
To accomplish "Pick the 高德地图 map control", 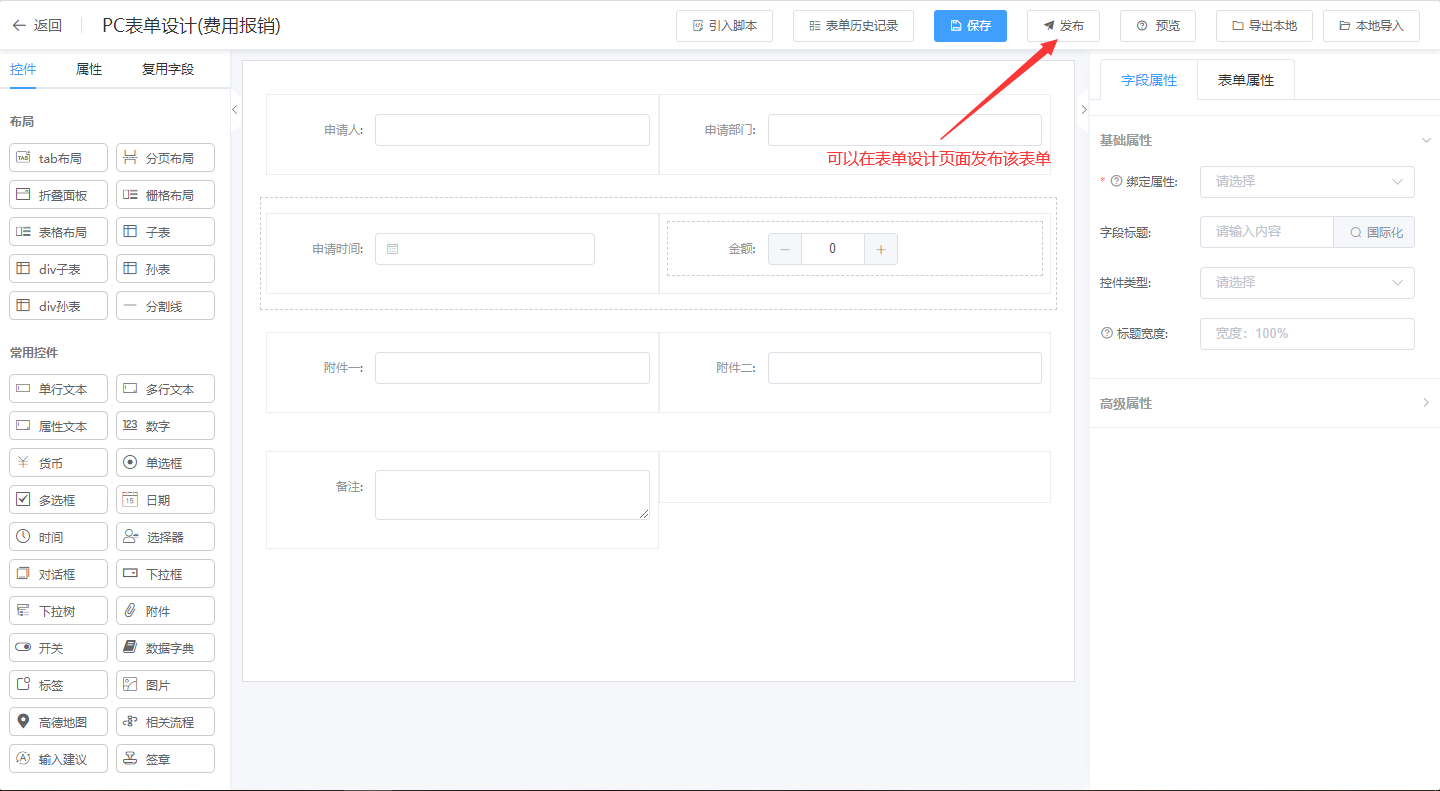I will (58, 722).
